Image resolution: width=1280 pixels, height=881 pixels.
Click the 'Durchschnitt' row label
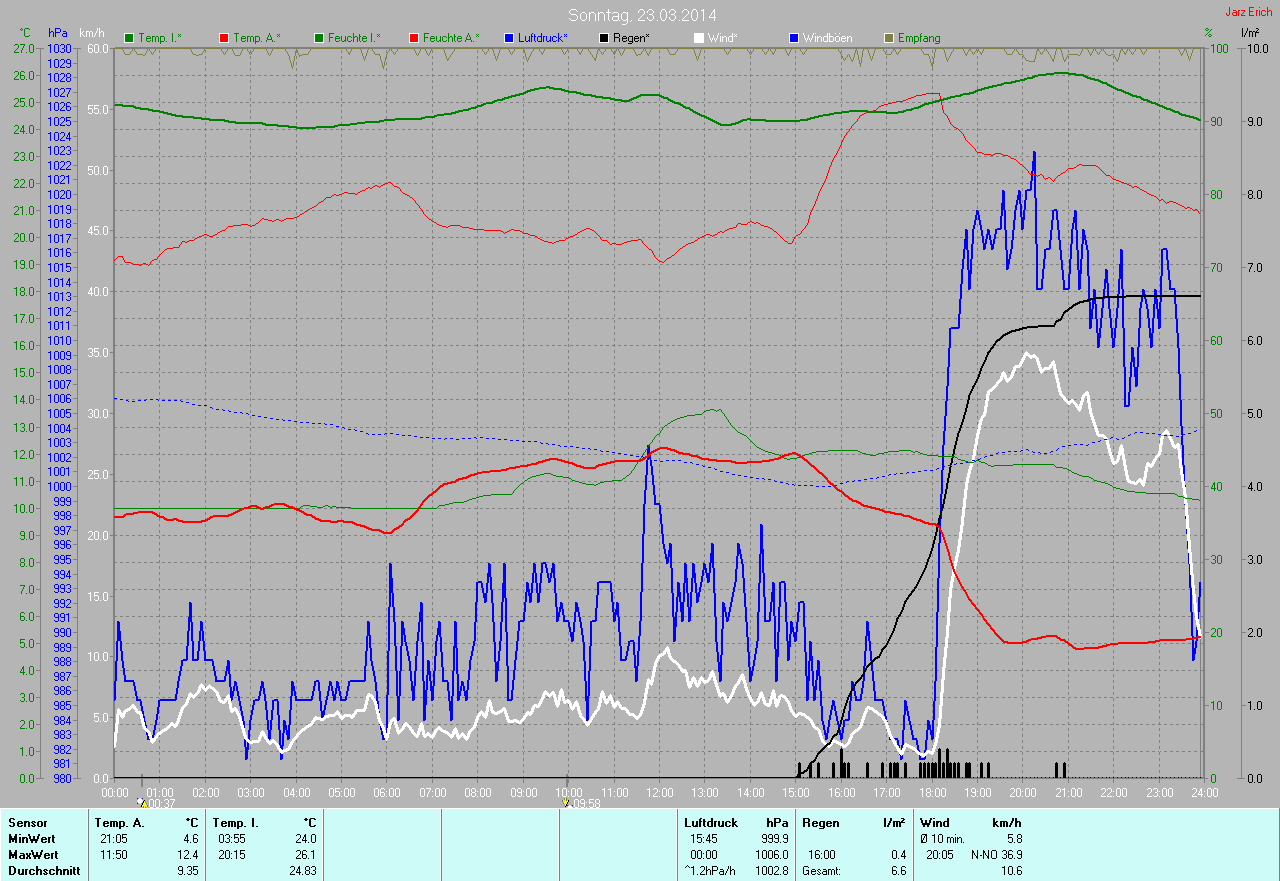point(42,871)
